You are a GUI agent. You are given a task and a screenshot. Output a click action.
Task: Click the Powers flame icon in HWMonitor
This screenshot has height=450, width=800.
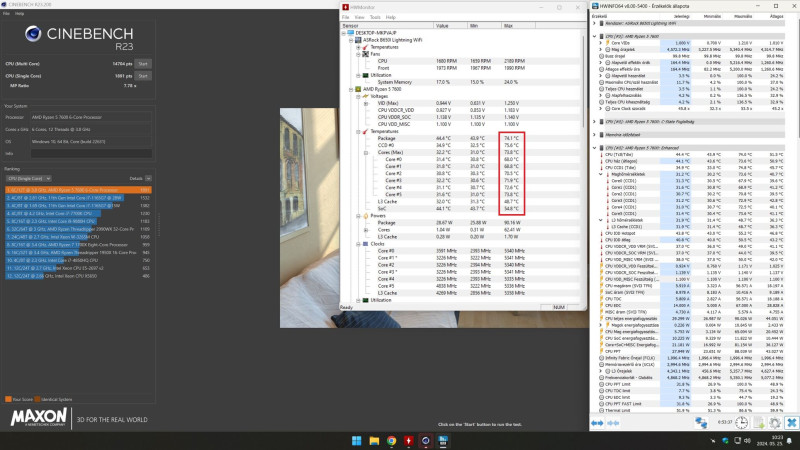click(x=365, y=216)
